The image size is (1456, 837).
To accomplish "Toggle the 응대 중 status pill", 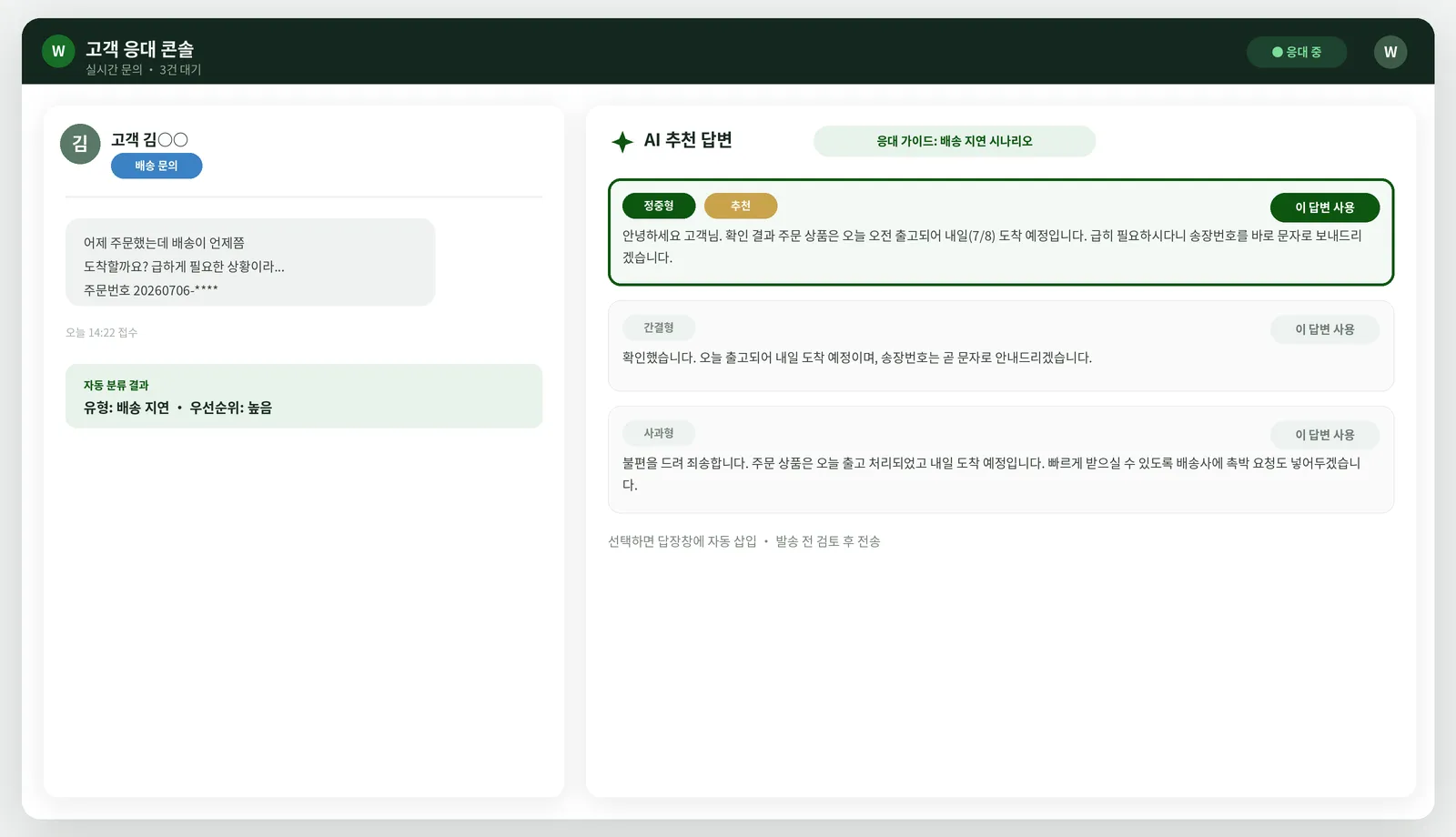I will [1297, 52].
